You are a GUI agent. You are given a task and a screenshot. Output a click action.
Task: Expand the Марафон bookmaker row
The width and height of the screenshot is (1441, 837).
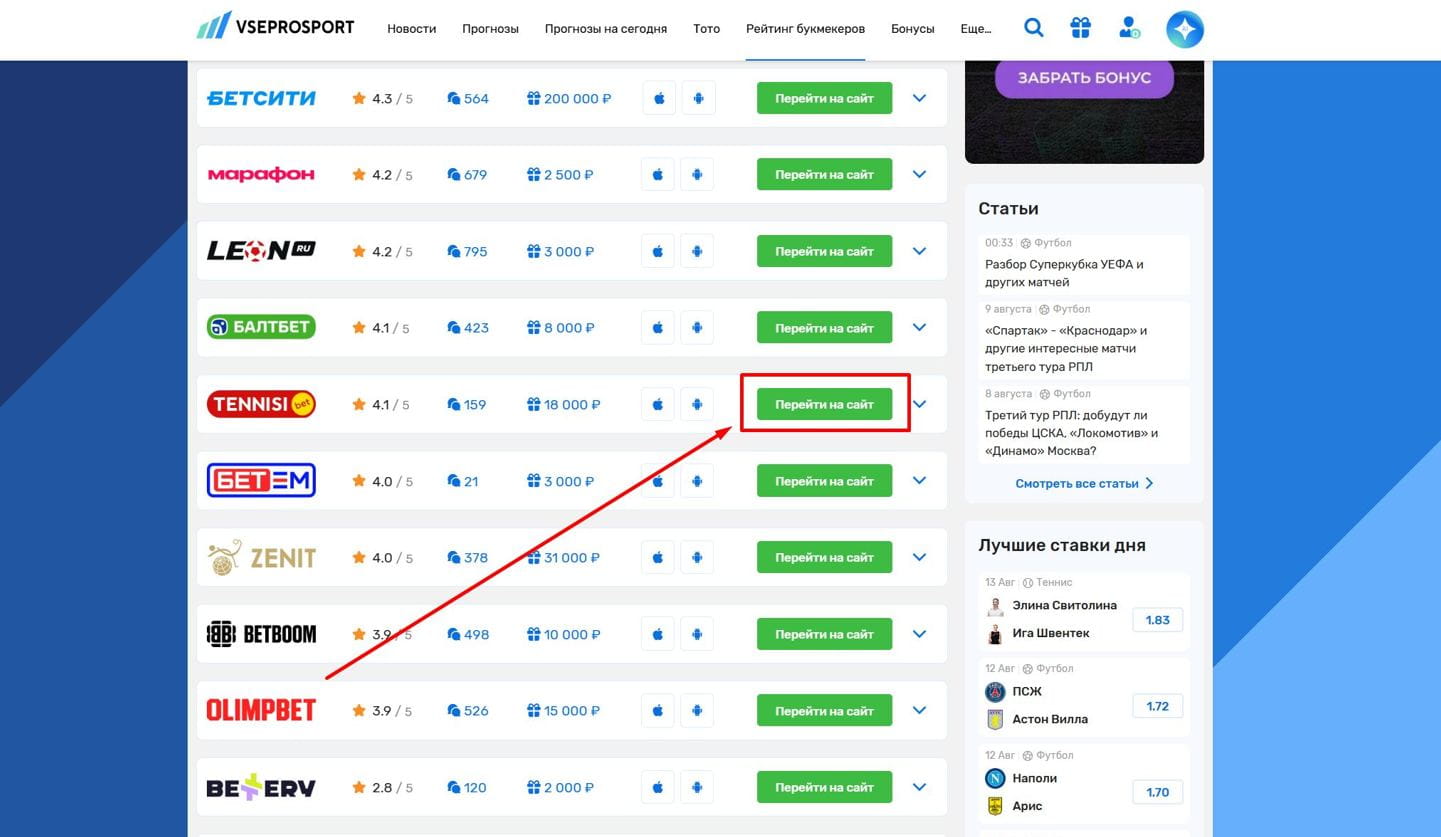[920, 175]
